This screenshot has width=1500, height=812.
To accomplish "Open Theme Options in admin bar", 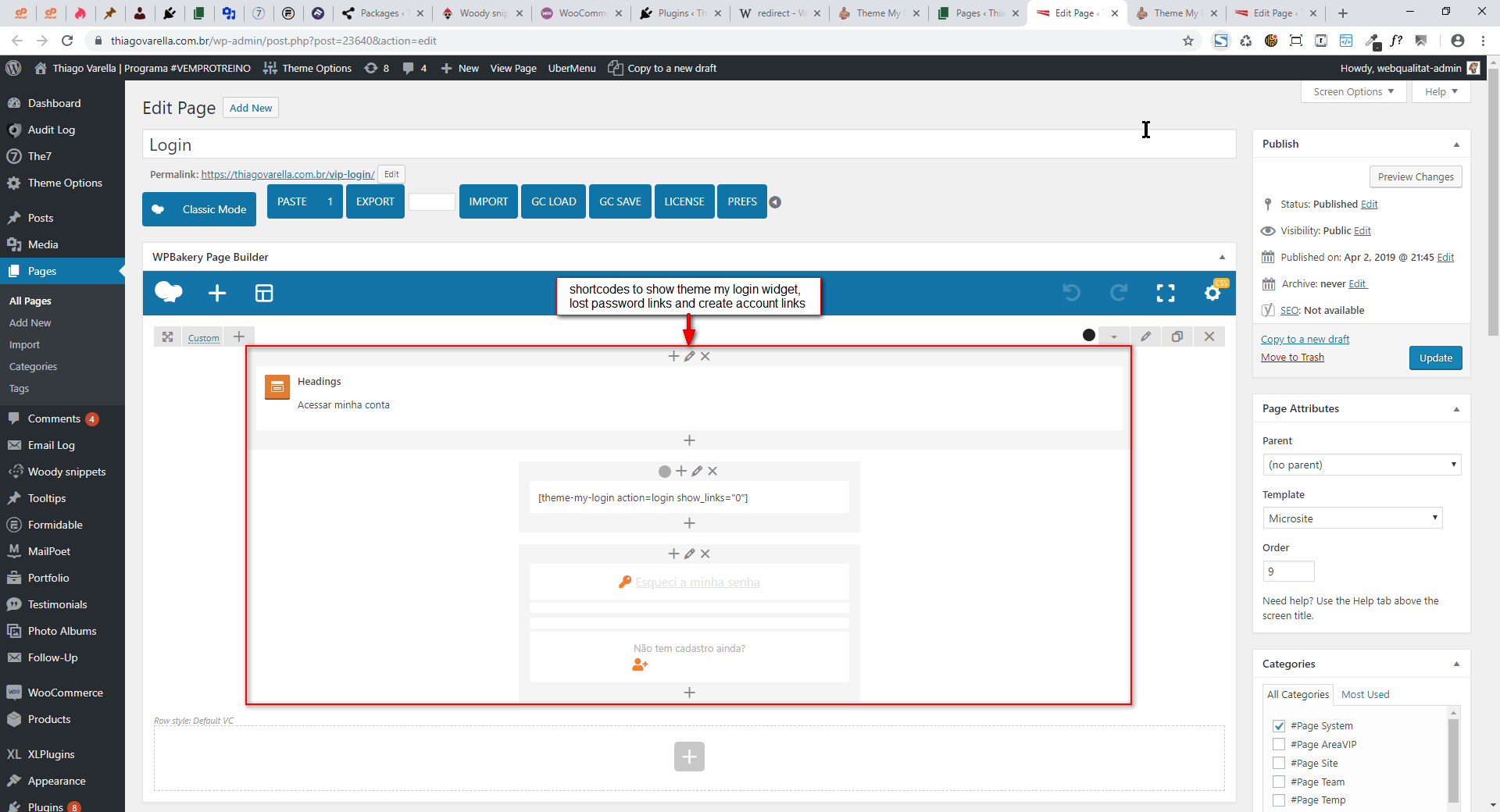I will (307, 68).
